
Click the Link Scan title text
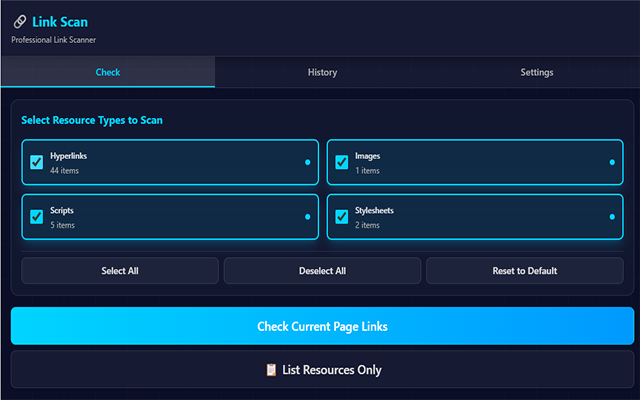(x=60, y=22)
